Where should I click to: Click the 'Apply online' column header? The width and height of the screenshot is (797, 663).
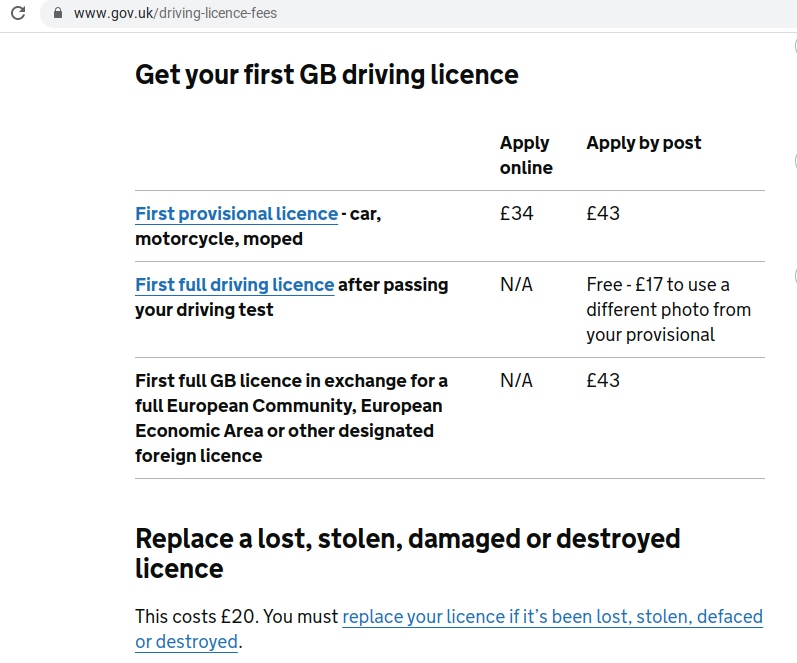526,155
